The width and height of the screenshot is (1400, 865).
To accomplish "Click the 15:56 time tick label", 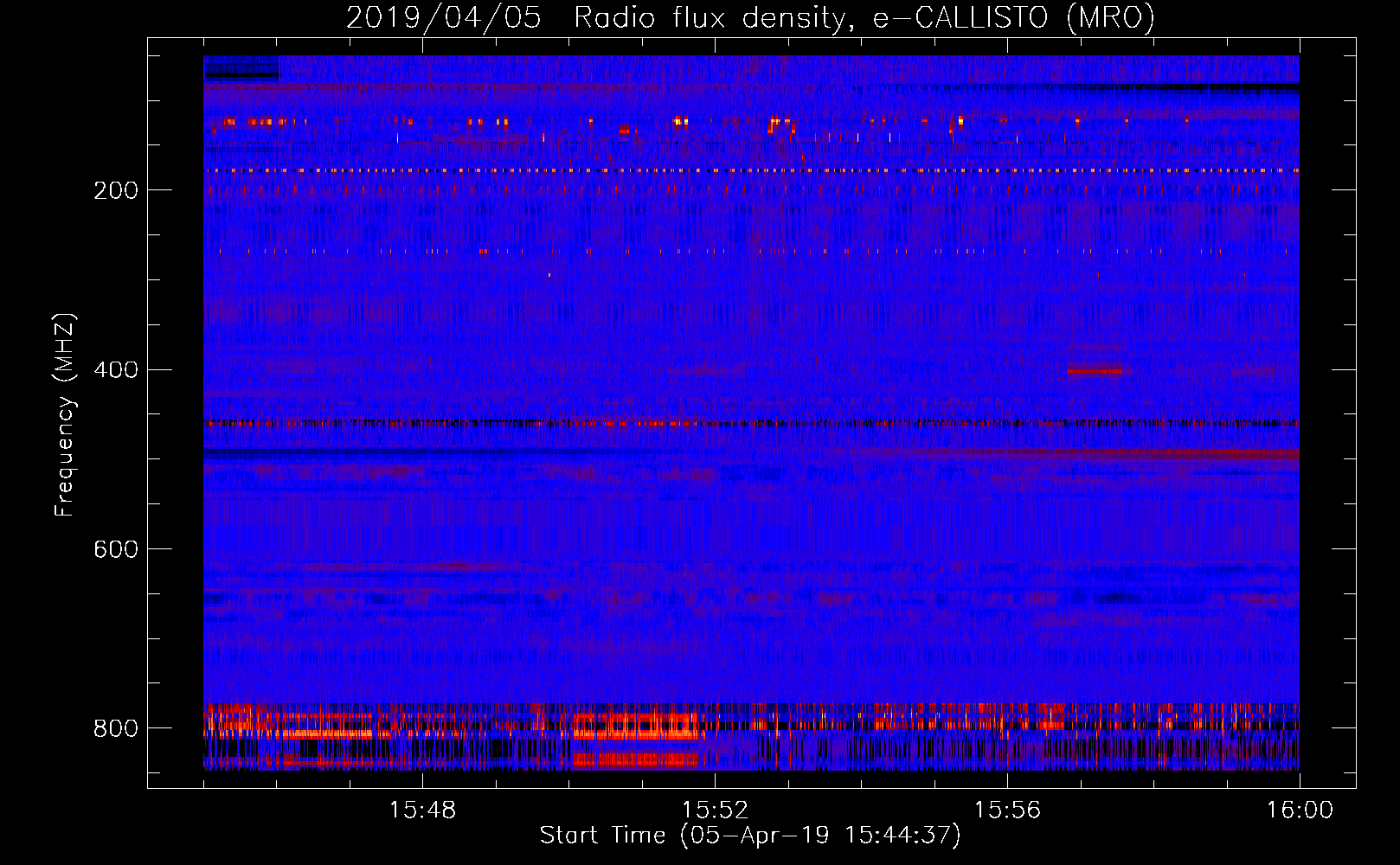I will pos(1007,811).
